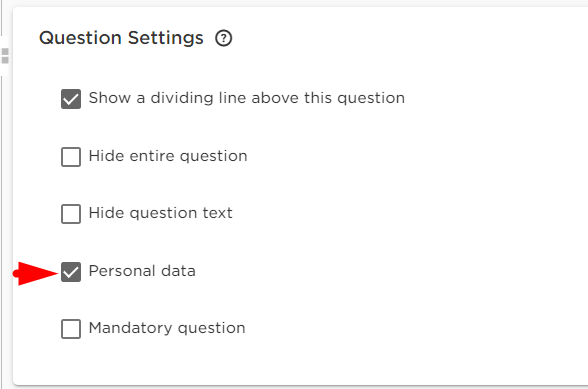Click the 'Show a dividing line above this question' label

click(247, 98)
